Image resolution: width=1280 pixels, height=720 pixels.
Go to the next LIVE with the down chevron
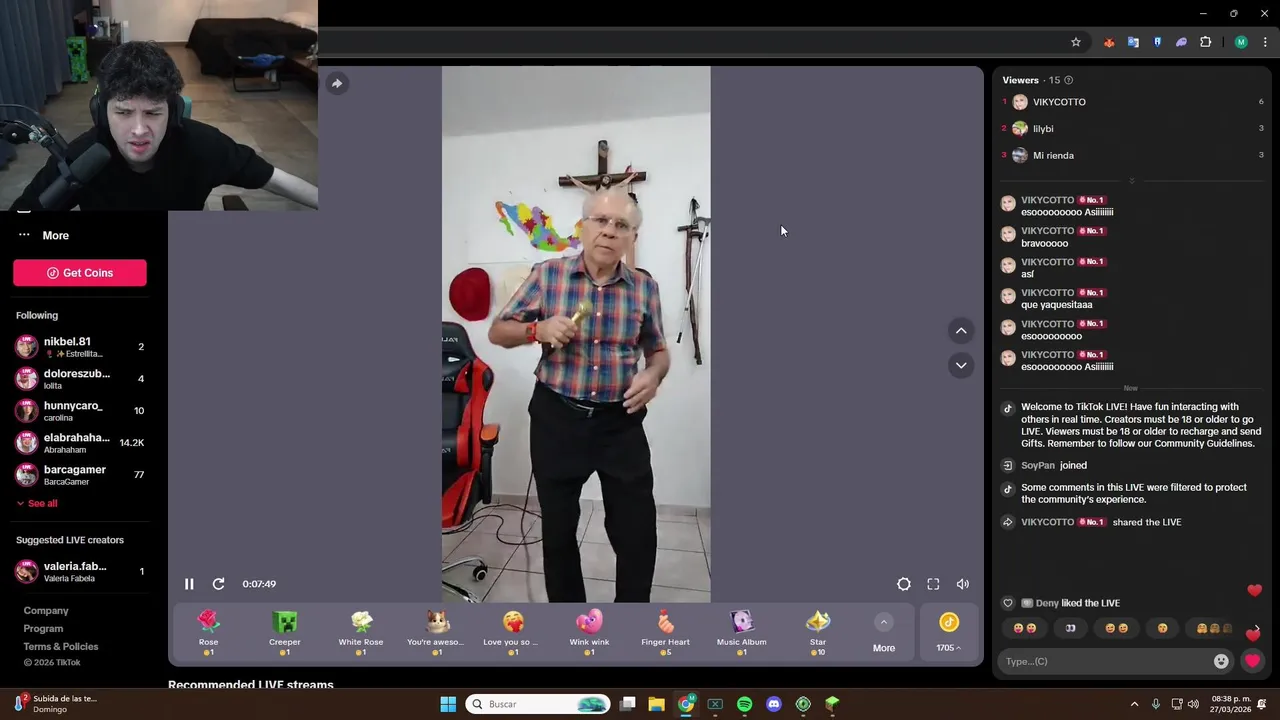[961, 365]
